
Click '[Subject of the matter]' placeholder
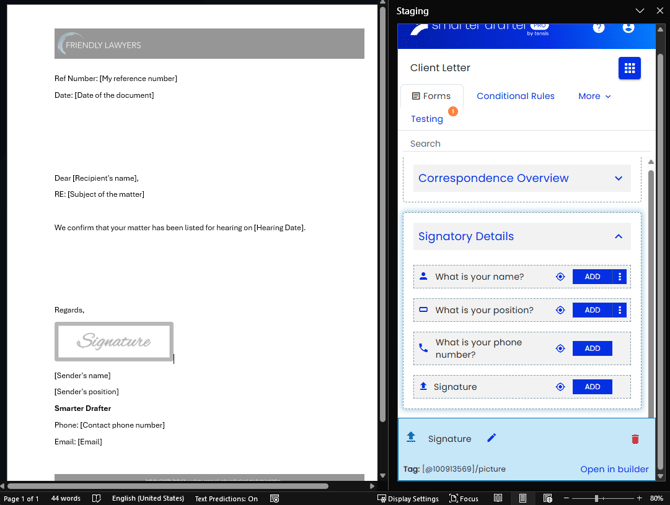click(x=106, y=194)
